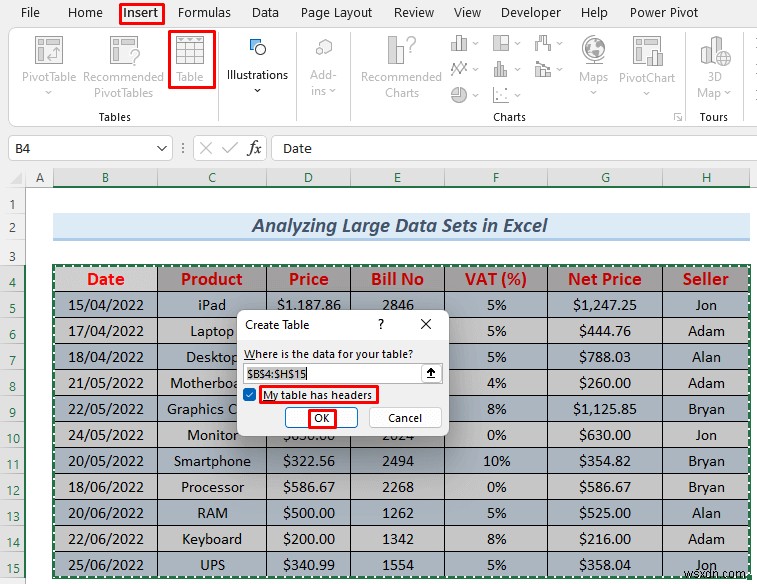Insert a hierarchy chart
The image size is (757, 584).
[501, 43]
